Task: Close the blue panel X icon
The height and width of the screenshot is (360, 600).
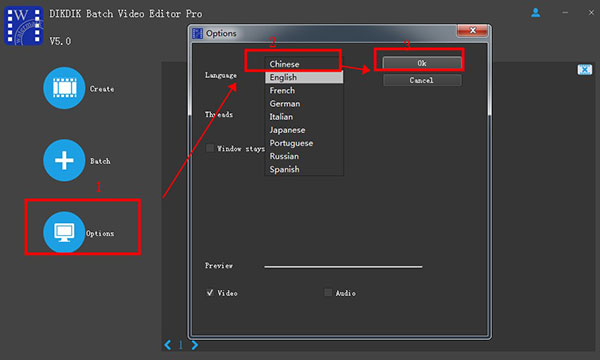Action: 584,70
